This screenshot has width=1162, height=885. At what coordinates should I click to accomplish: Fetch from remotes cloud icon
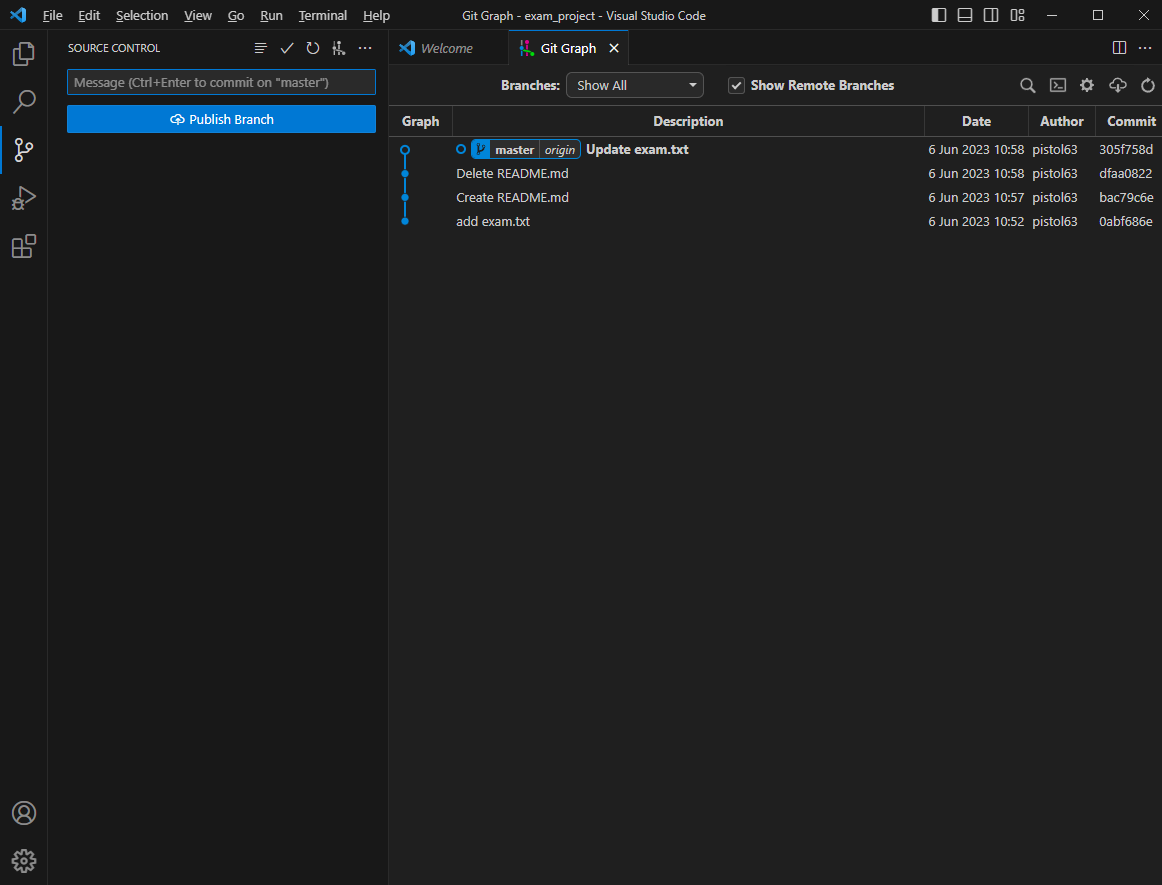pyautogui.click(x=1118, y=85)
